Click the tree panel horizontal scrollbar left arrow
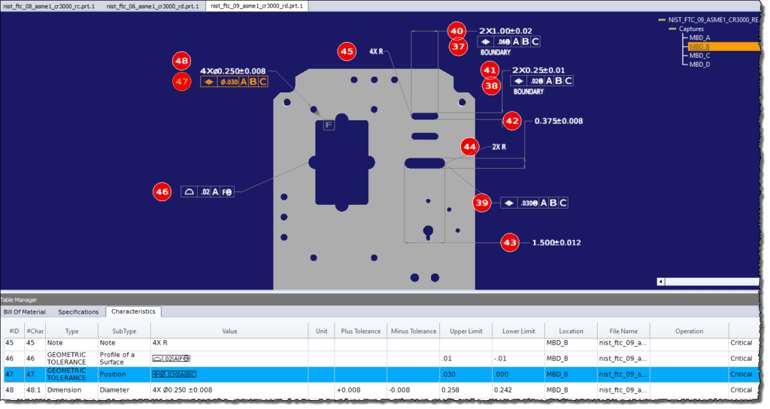770x409 pixels. pyautogui.click(x=661, y=281)
